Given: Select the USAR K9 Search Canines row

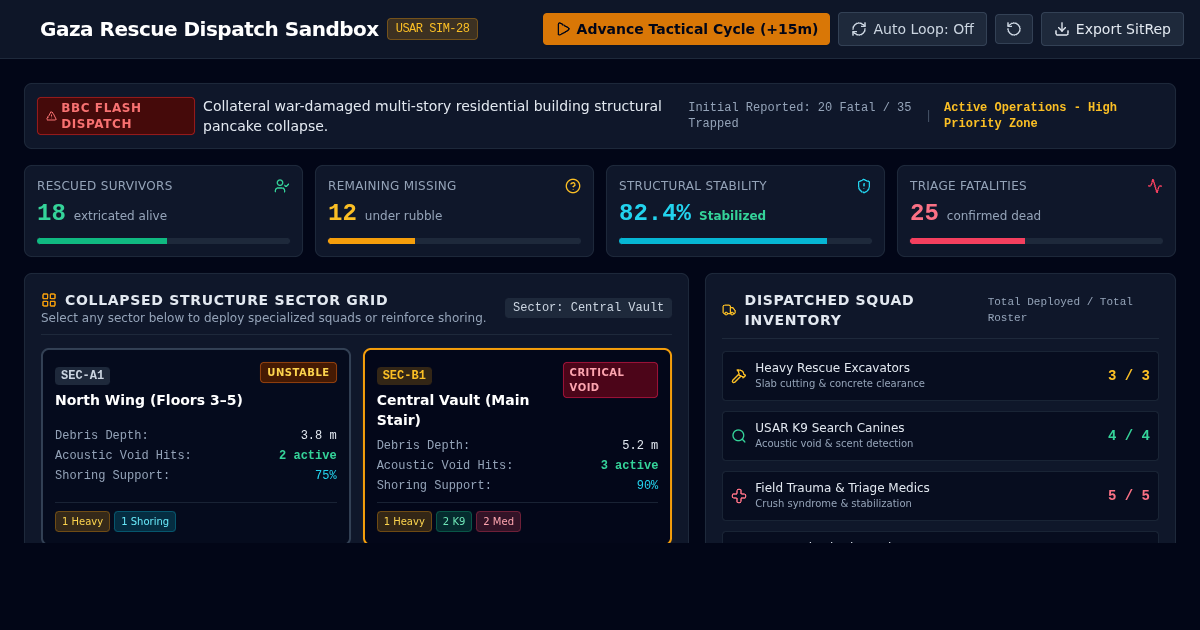Looking at the screenshot, I should 940,436.
